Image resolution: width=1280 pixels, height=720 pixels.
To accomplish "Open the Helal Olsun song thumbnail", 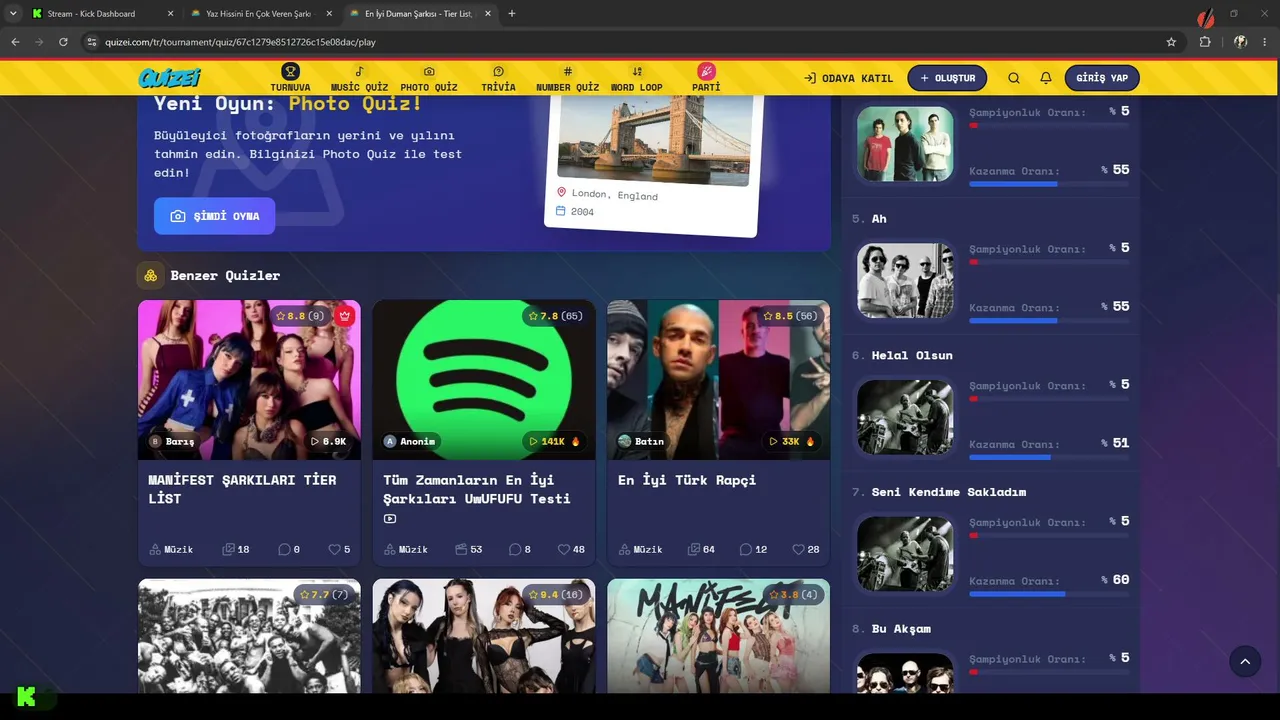I will pos(905,417).
